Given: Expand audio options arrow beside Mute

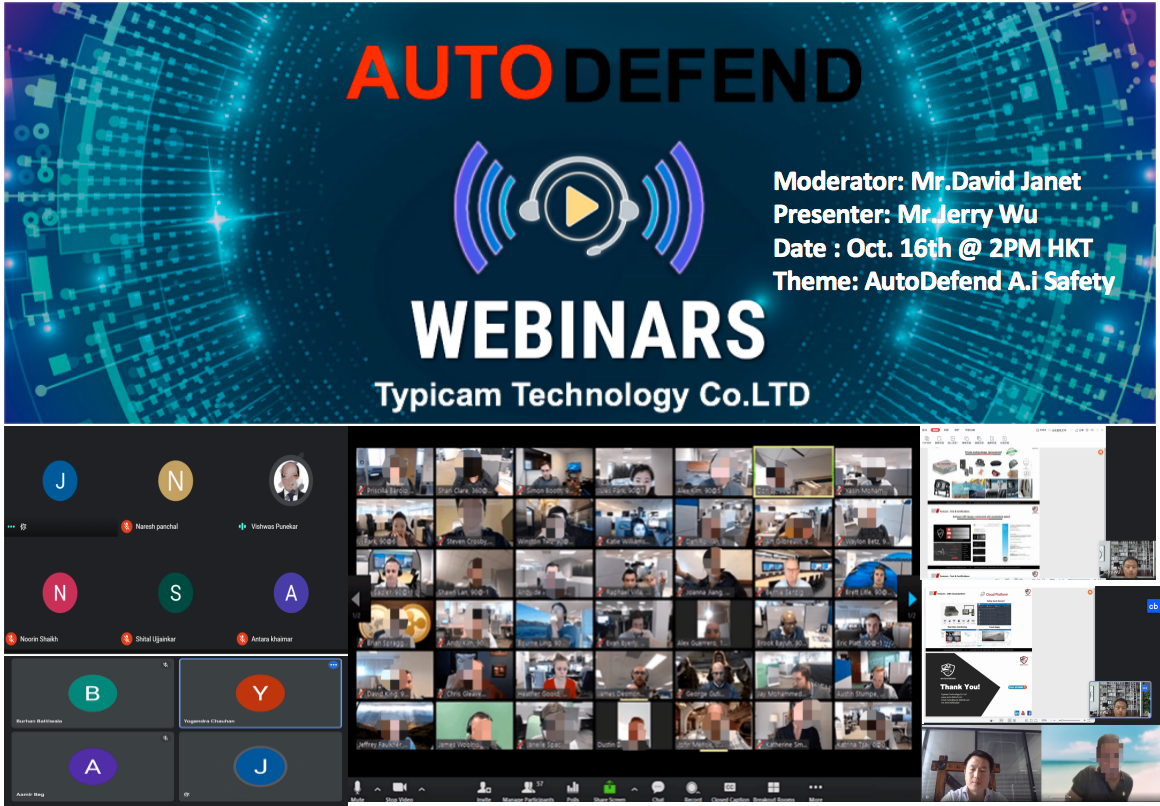Looking at the screenshot, I should point(377,789).
